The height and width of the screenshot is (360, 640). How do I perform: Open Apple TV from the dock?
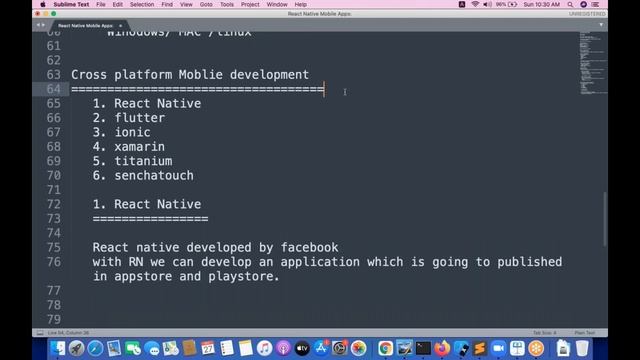[302, 348]
